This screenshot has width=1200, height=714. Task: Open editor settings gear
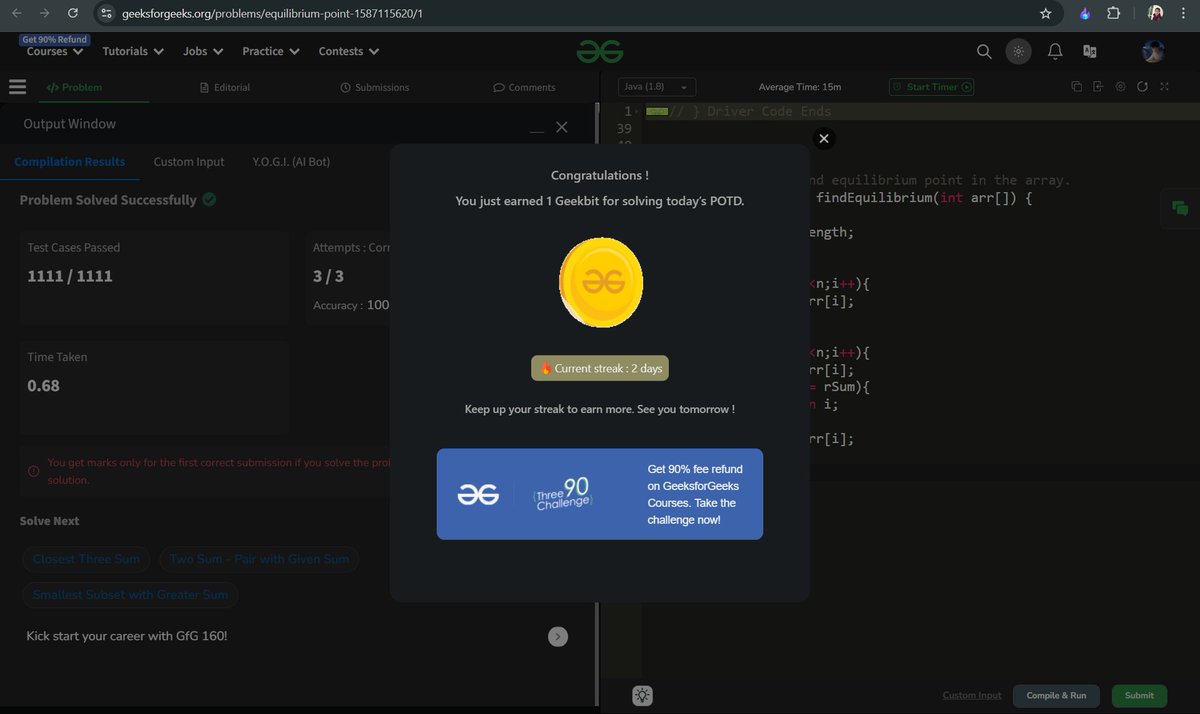coord(1120,87)
